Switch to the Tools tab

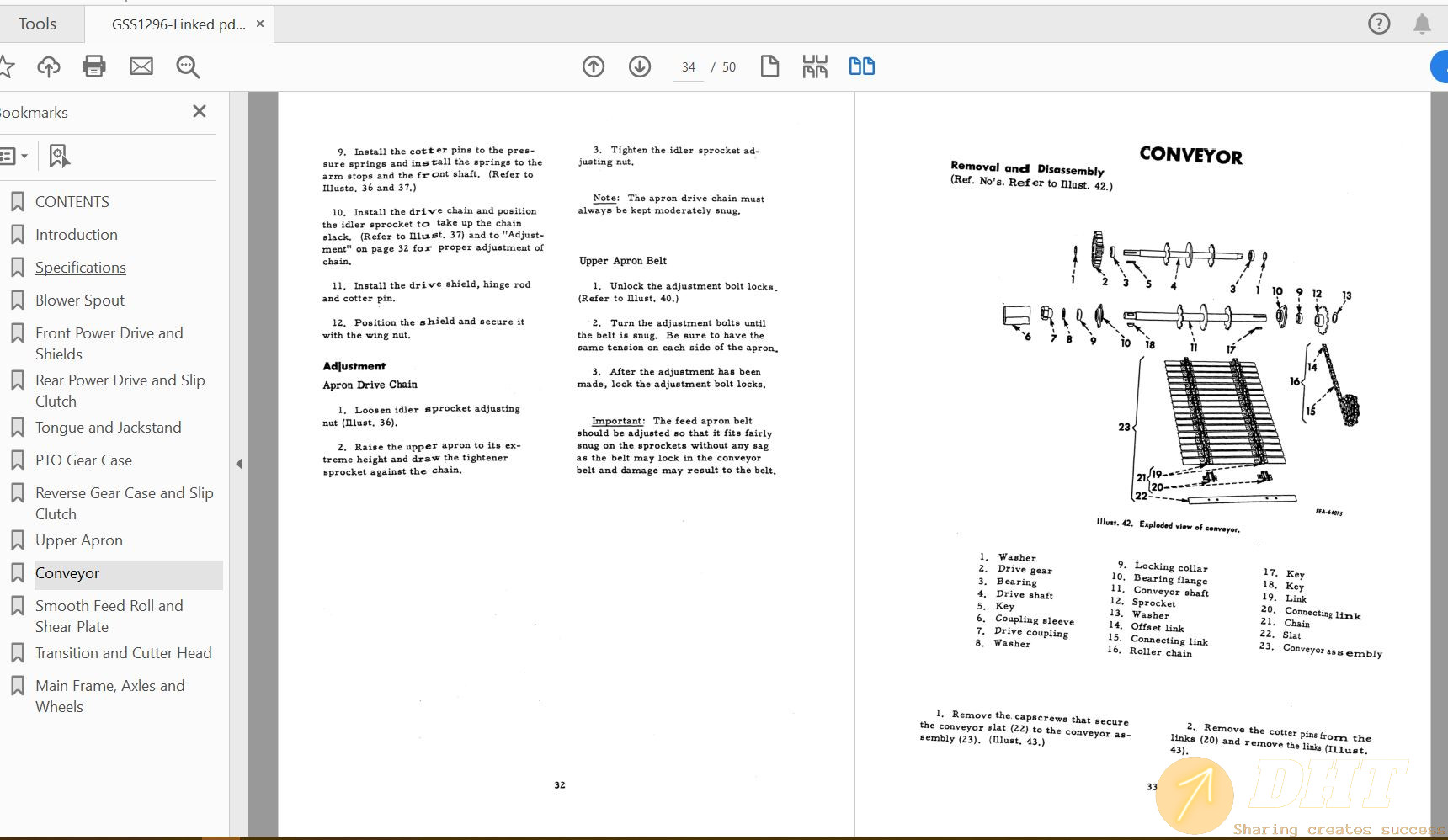(38, 24)
